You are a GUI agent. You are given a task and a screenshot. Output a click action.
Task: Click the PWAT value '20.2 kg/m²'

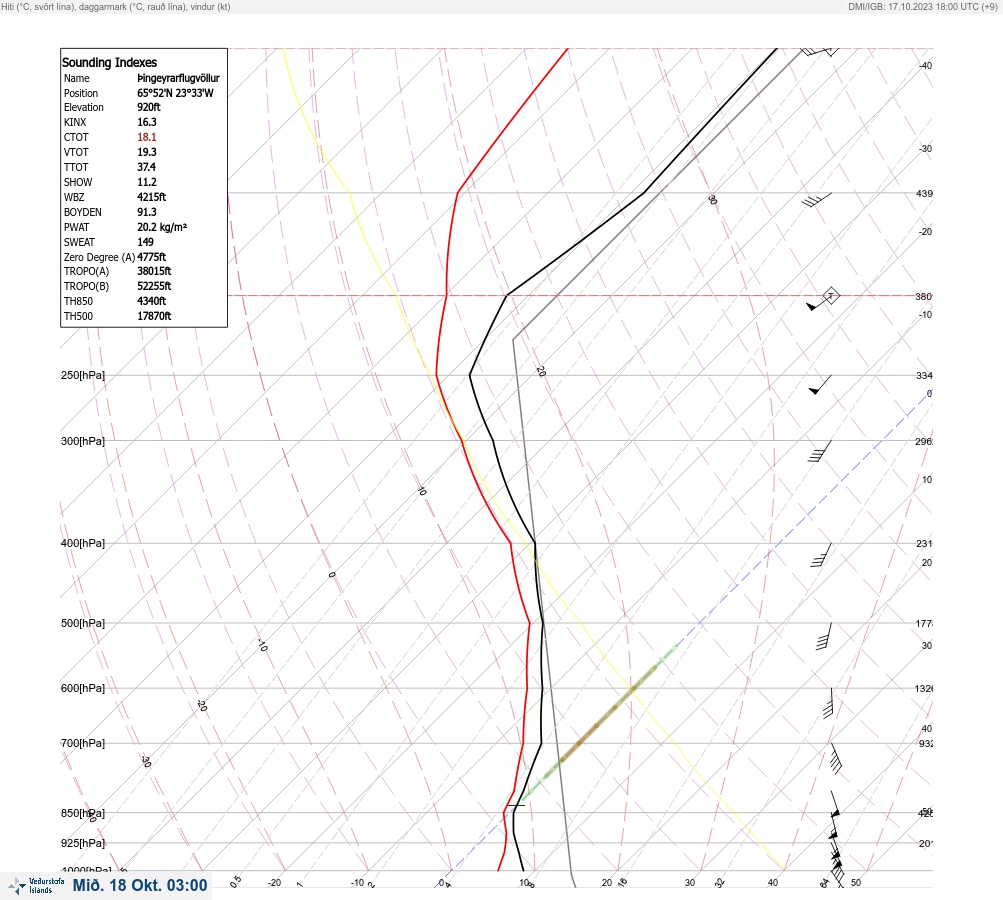[x=162, y=227]
